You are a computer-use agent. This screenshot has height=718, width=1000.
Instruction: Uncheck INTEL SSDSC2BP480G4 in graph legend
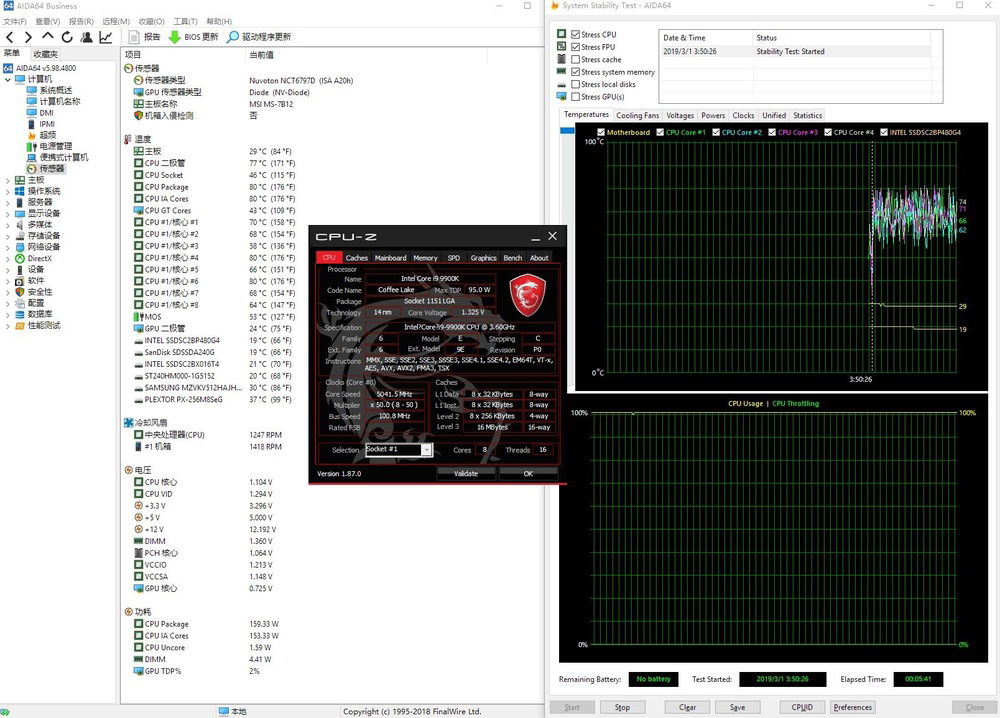point(884,132)
